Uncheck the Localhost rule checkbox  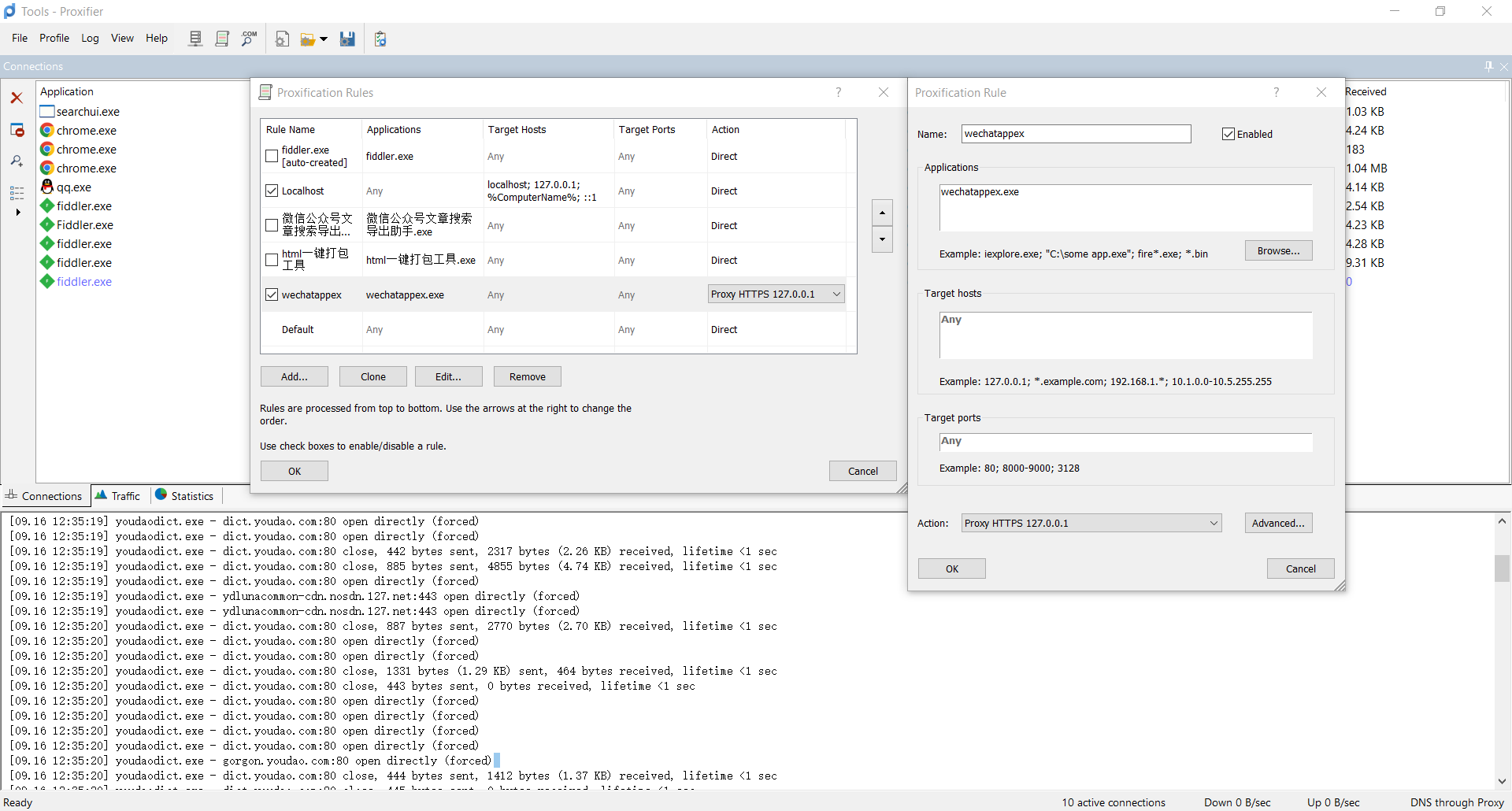coord(272,191)
